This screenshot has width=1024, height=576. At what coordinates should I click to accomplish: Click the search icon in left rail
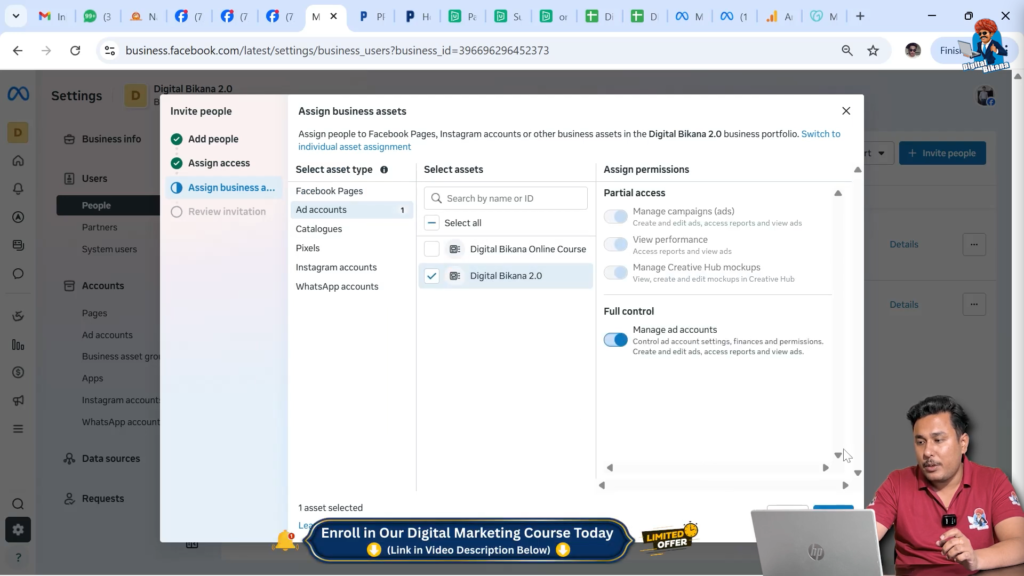pyautogui.click(x=18, y=504)
